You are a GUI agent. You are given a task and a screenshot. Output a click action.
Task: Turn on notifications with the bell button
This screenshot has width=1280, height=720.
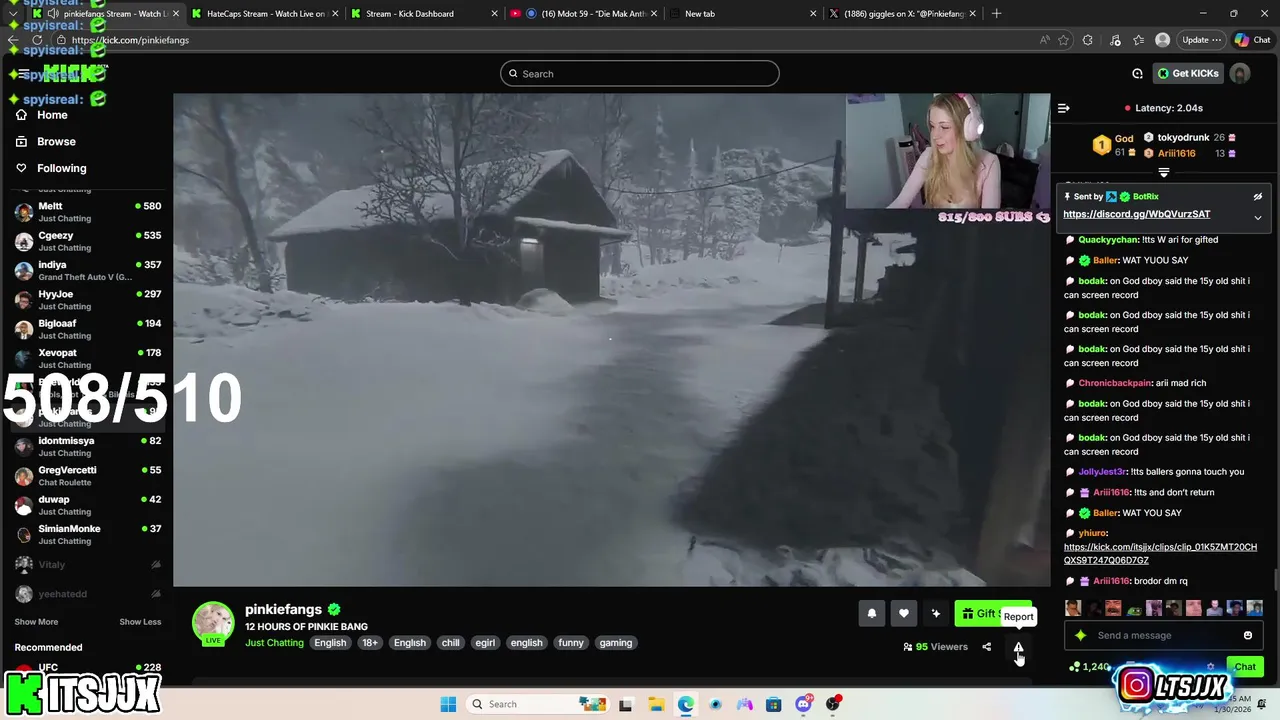click(871, 614)
